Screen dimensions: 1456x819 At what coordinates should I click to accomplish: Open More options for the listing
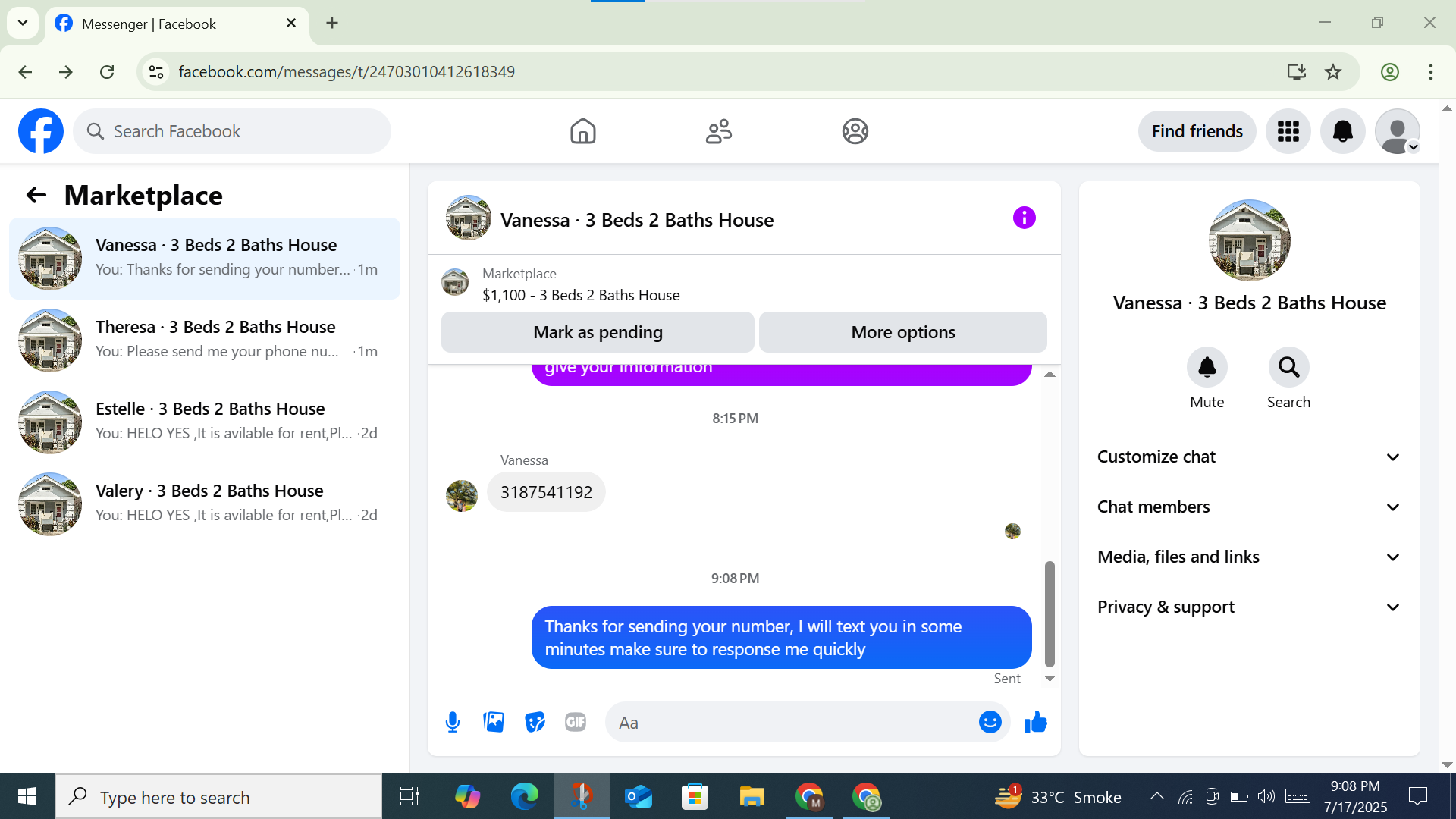pos(902,332)
